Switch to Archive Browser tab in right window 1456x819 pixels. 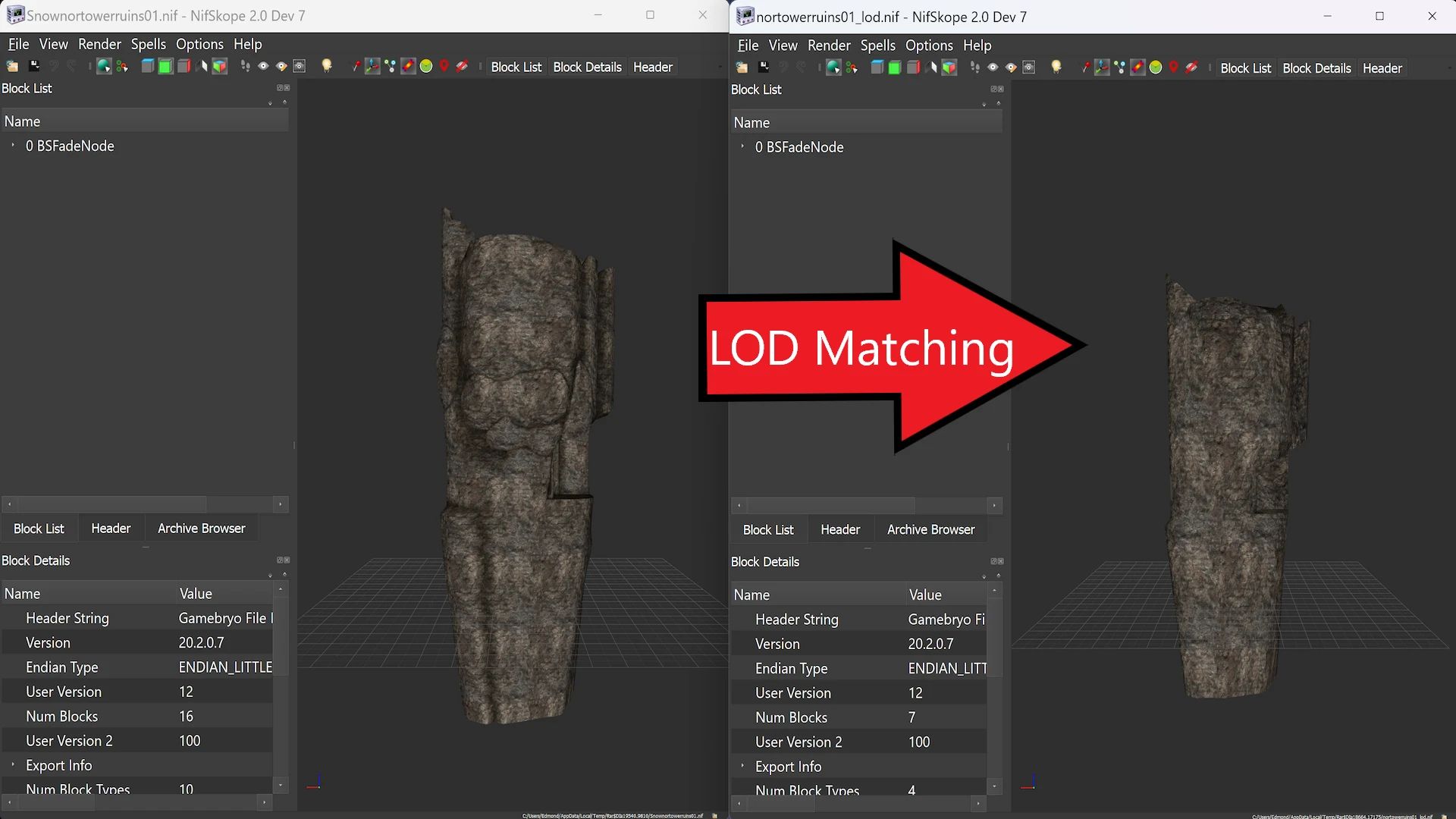[x=930, y=529]
